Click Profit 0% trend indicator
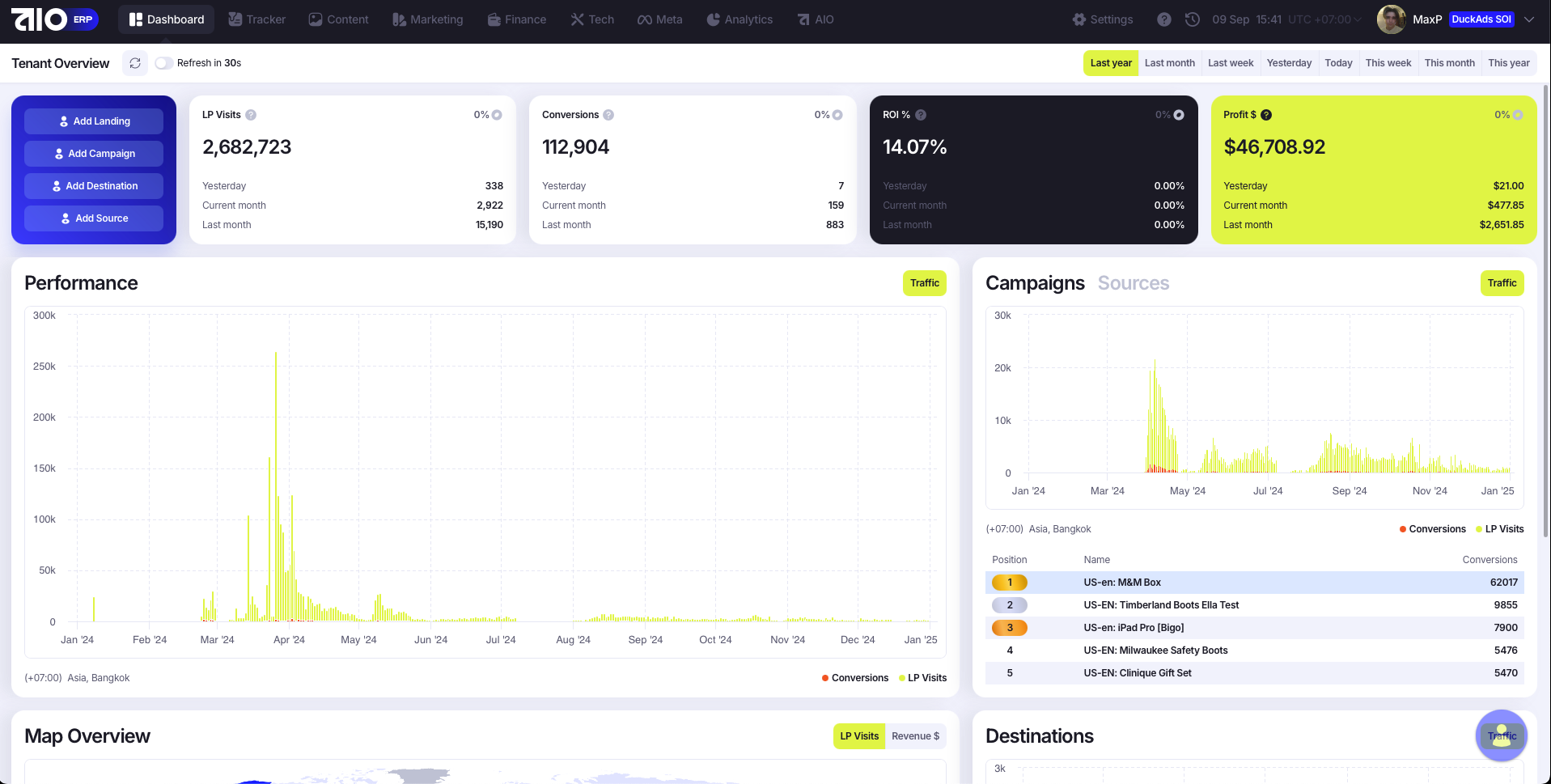The image size is (1551, 784). (1509, 115)
